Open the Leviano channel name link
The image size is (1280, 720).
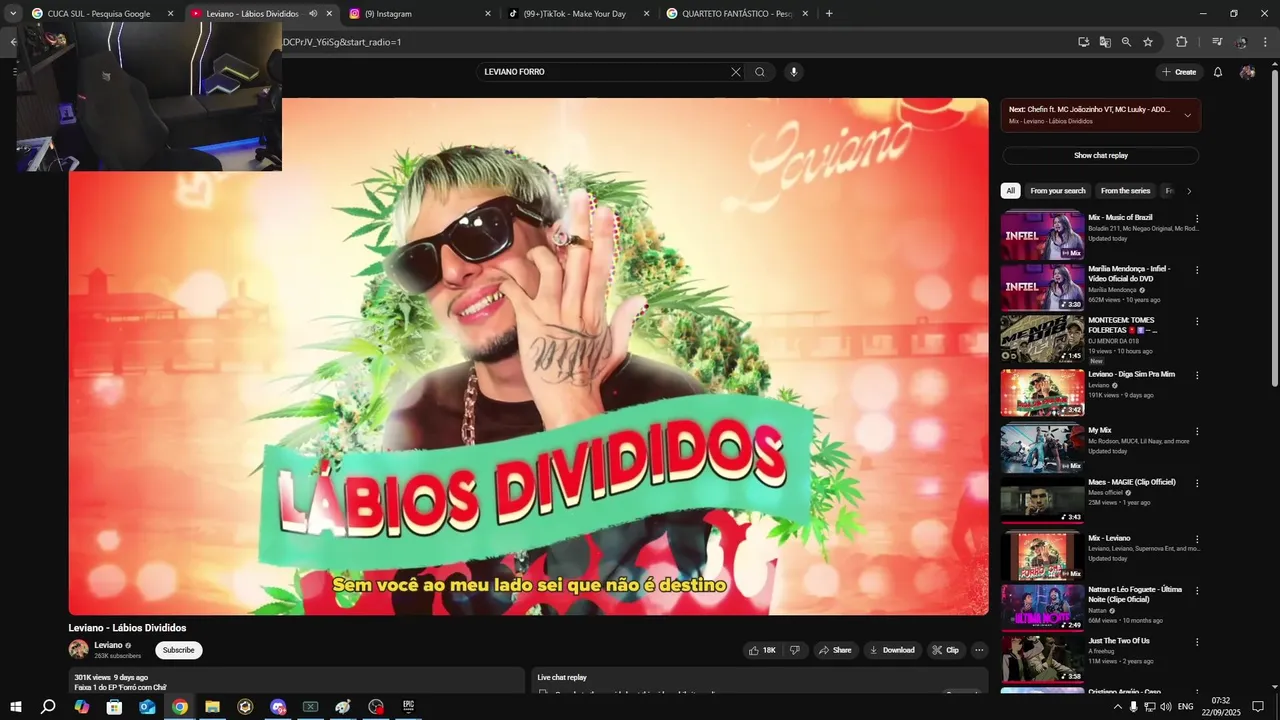pos(108,645)
